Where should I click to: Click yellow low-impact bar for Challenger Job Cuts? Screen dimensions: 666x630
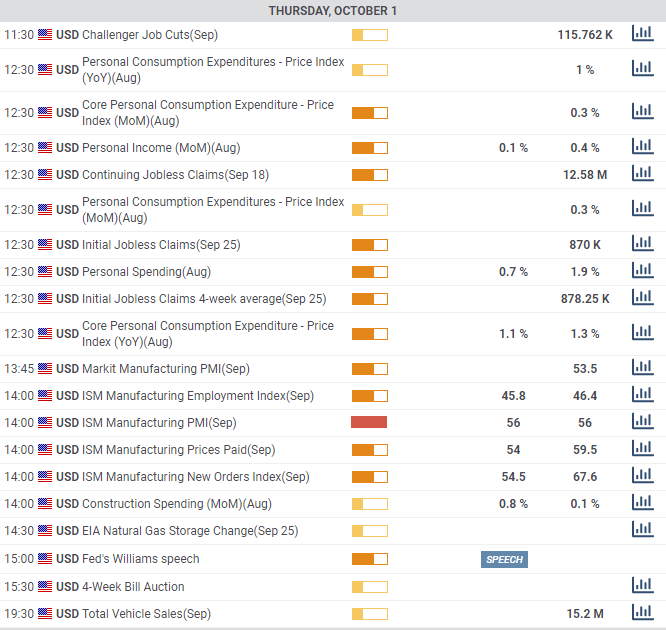(x=369, y=35)
